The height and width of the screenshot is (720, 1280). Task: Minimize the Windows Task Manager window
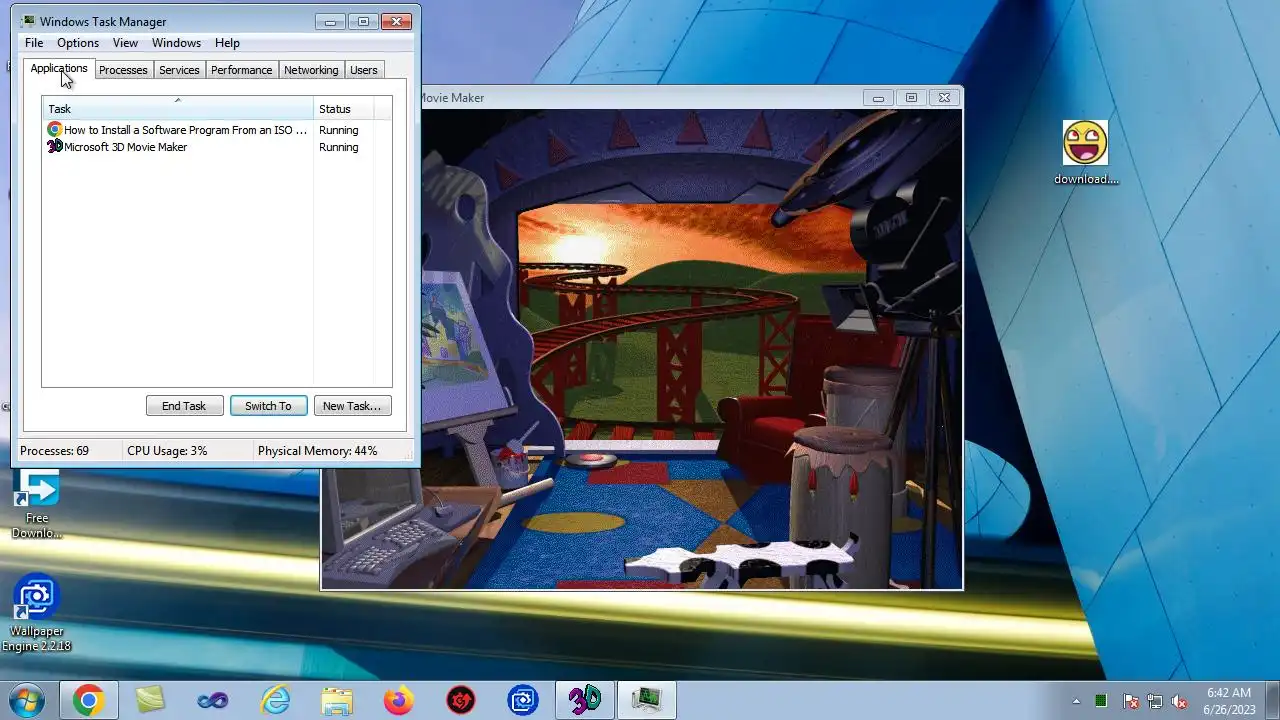[x=330, y=21]
